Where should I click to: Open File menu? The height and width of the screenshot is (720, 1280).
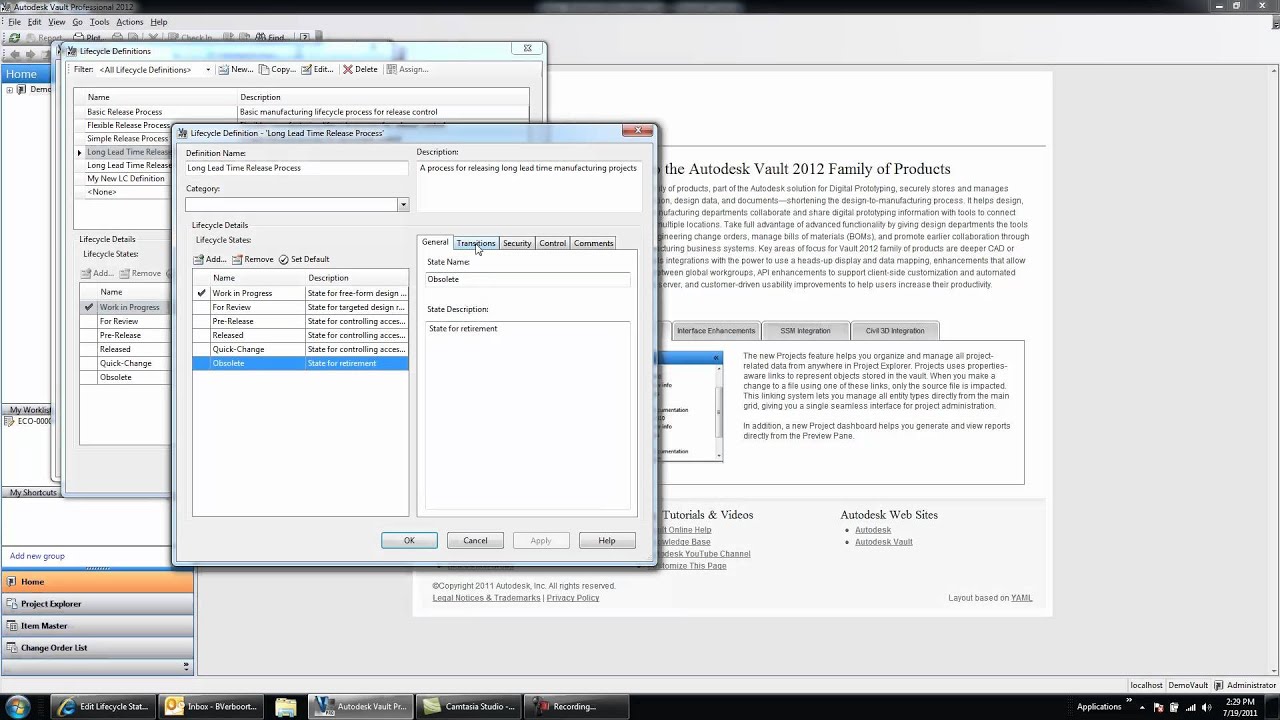pyautogui.click(x=15, y=21)
